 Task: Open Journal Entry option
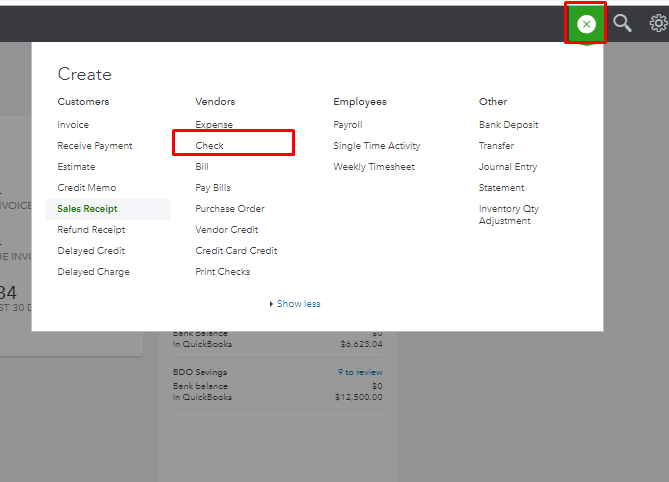[508, 167]
